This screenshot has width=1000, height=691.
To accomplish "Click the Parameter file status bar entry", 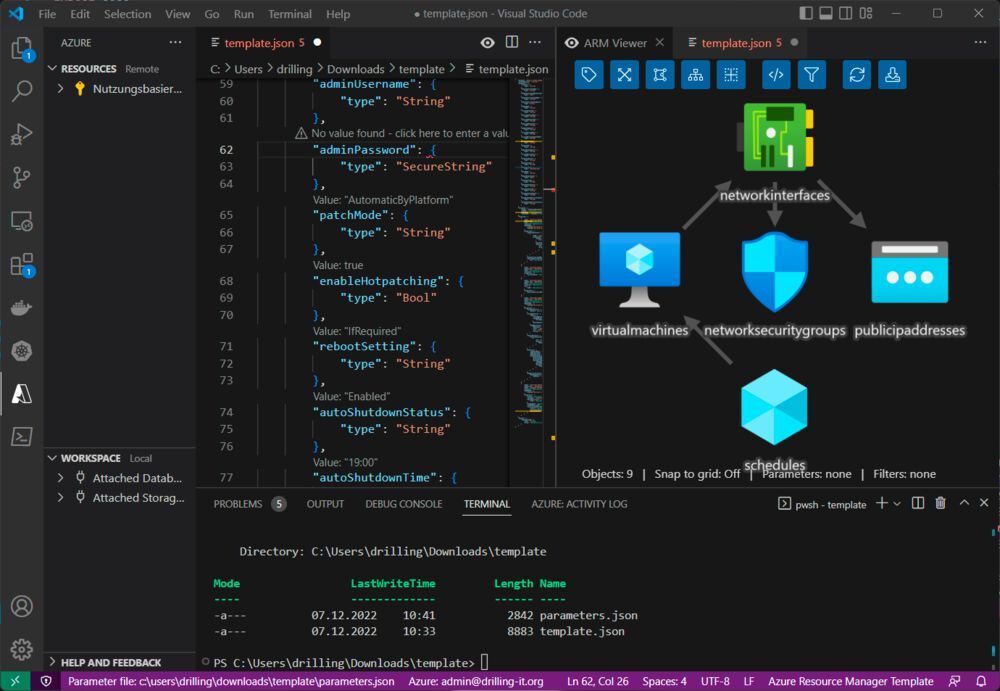I will [x=231, y=681].
